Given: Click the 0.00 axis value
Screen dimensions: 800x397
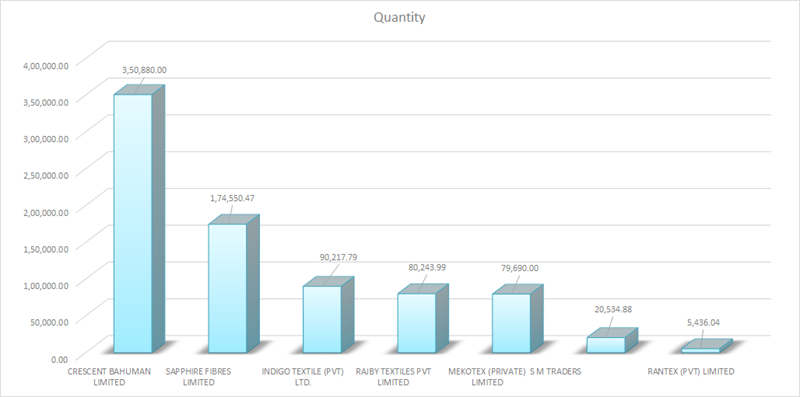Looking at the screenshot, I should click(59, 359).
